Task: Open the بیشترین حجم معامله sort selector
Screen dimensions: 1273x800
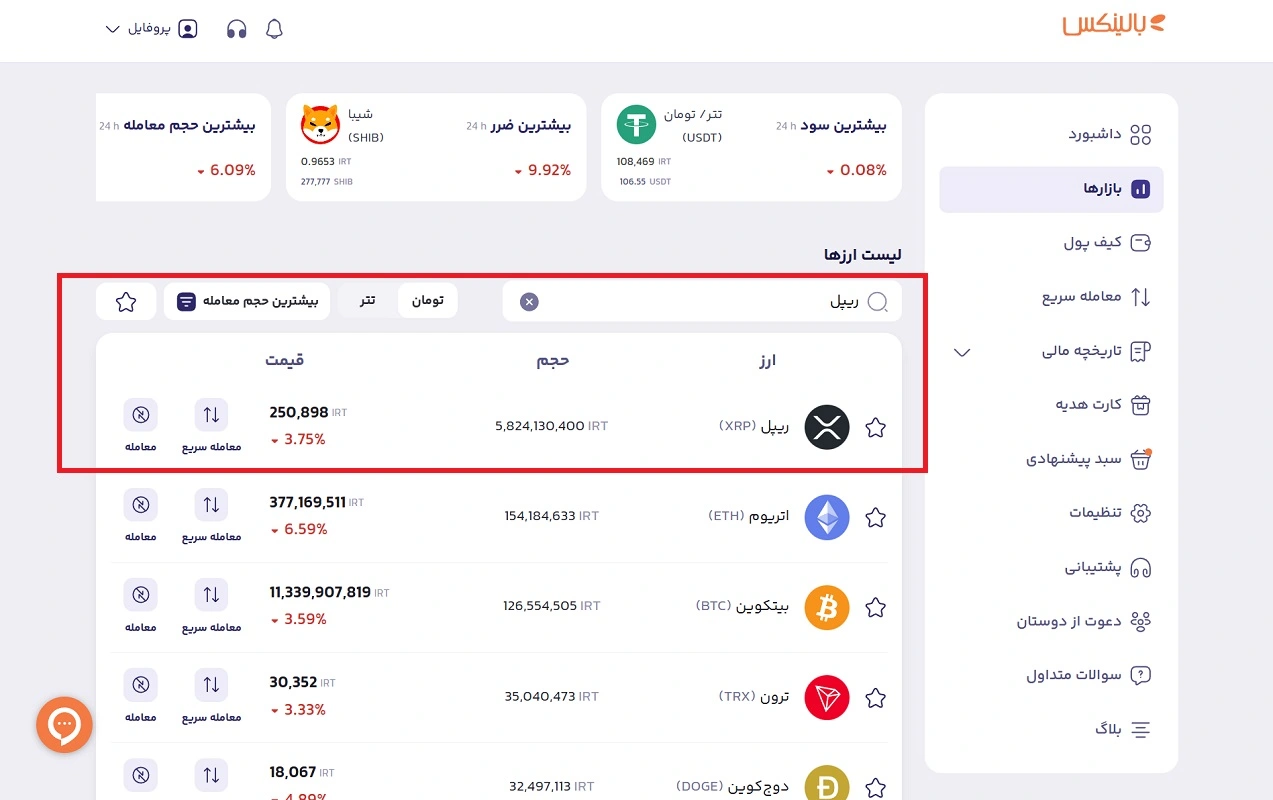Action: tap(247, 300)
